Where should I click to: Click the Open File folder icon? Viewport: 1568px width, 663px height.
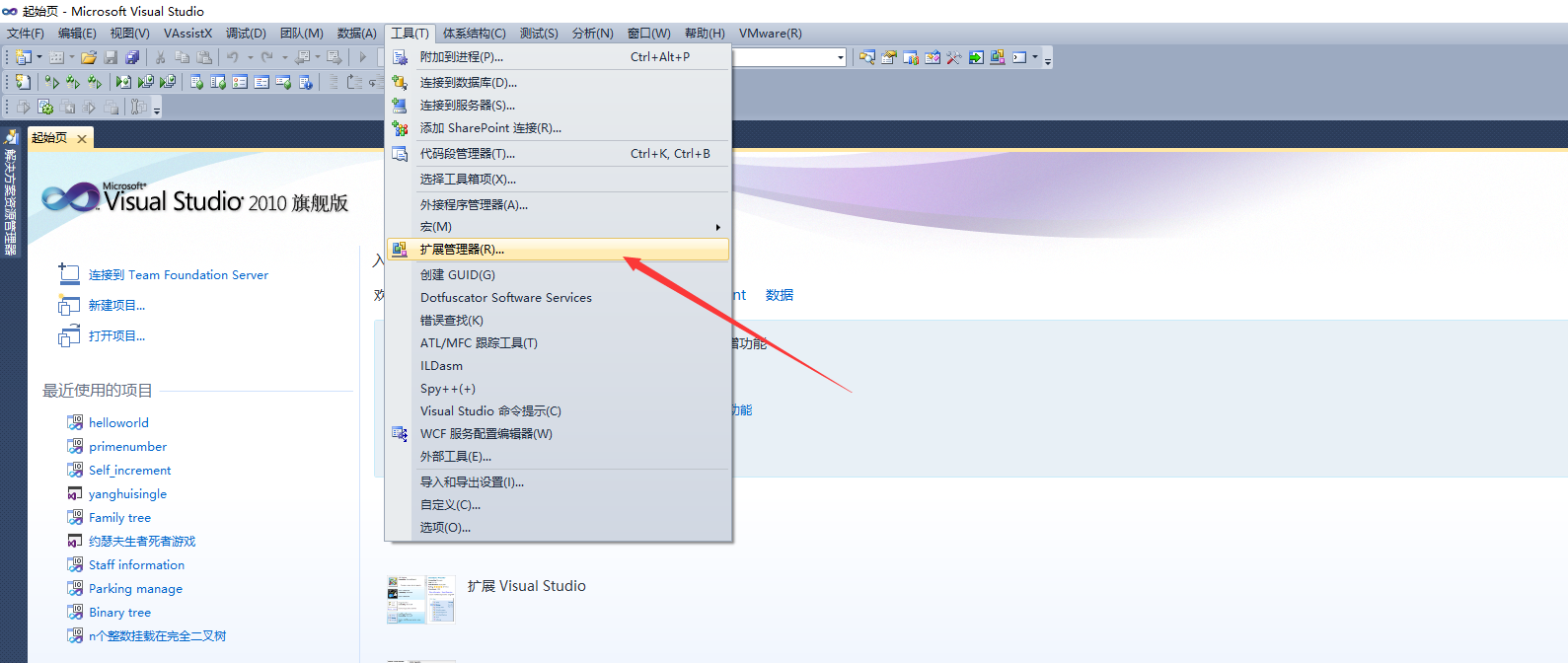point(89,57)
